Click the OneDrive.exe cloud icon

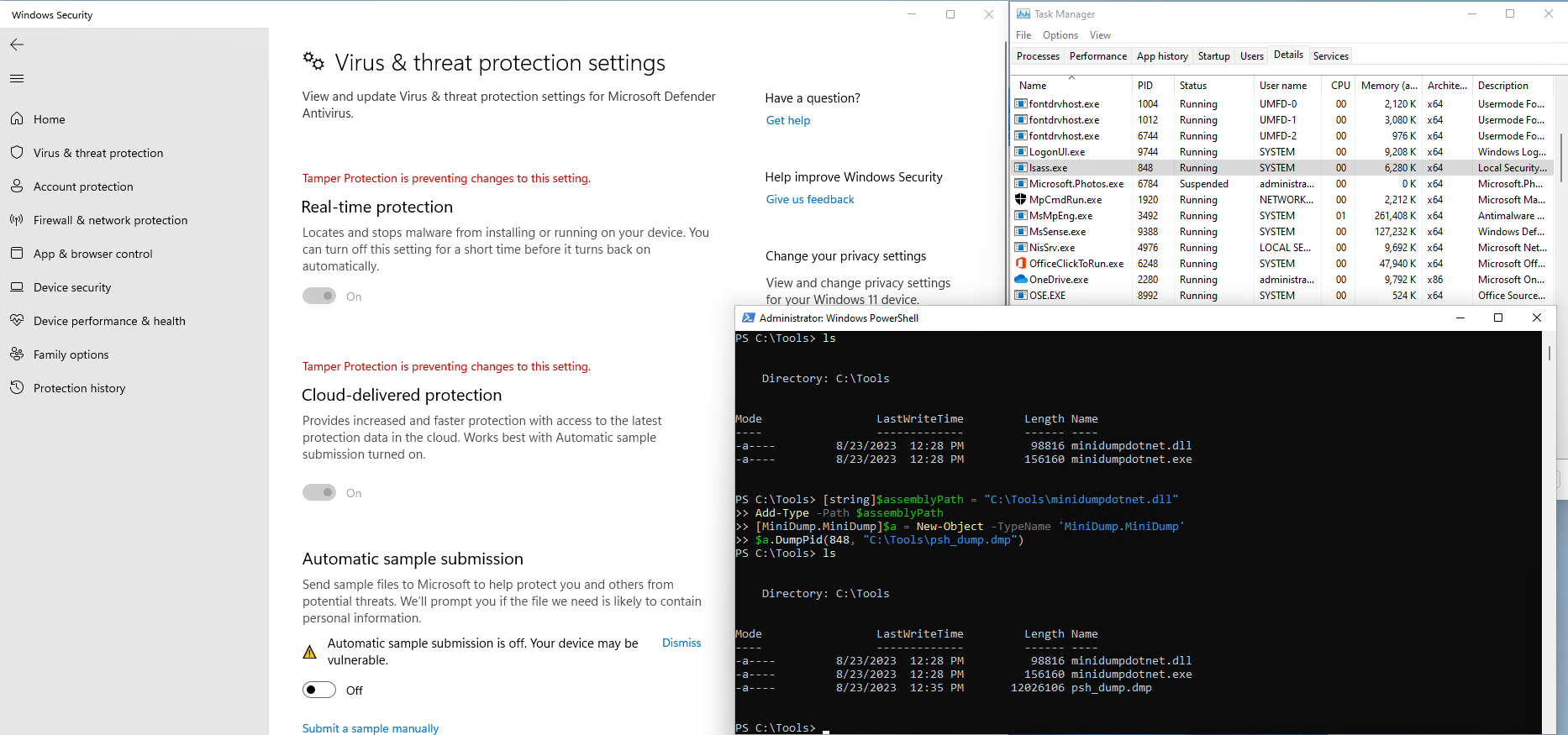point(1021,280)
